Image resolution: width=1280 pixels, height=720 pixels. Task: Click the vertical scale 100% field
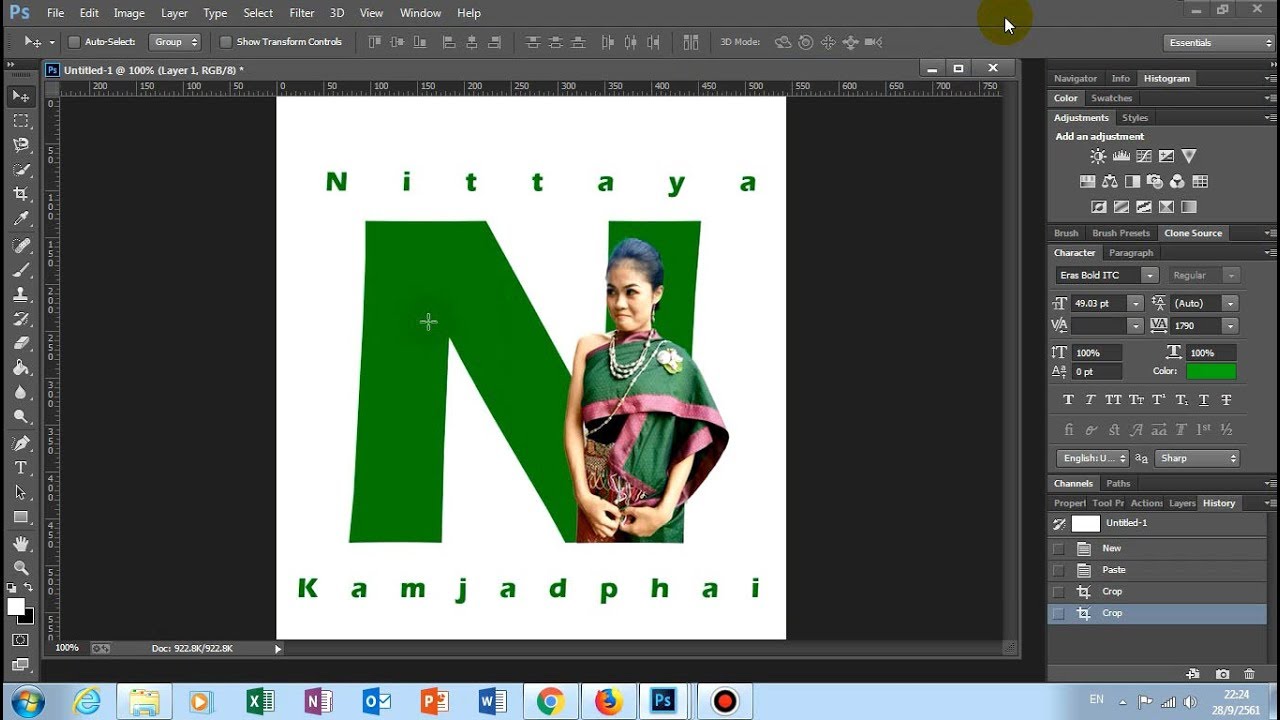(1097, 353)
